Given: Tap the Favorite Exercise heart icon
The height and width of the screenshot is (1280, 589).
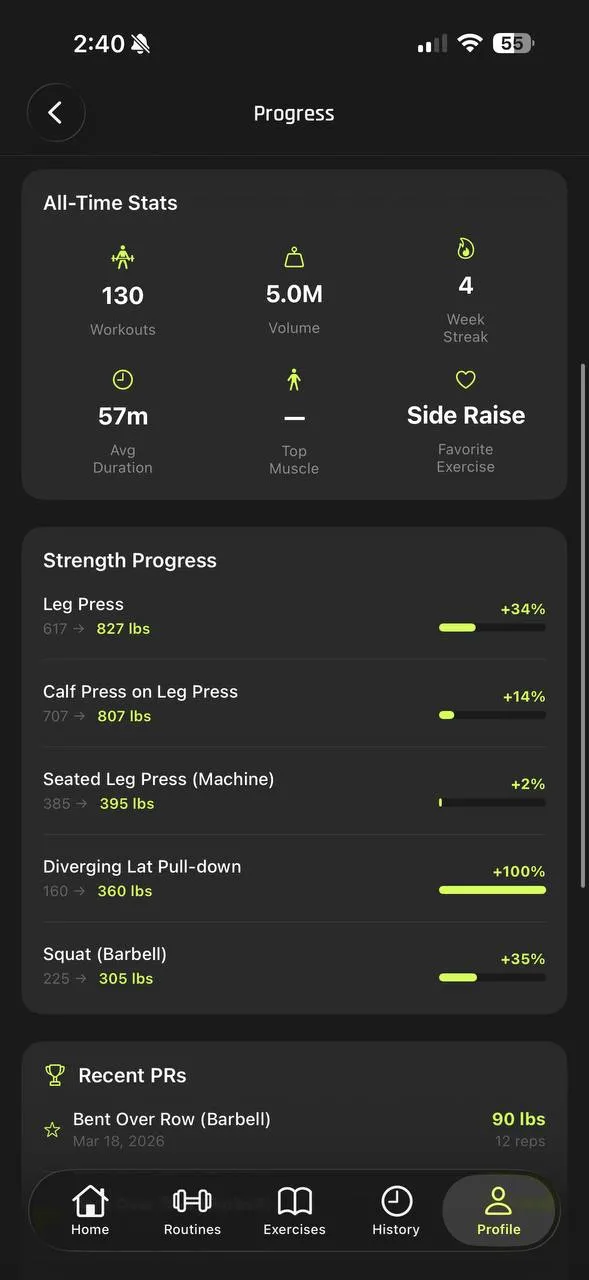Looking at the screenshot, I should (x=465, y=379).
